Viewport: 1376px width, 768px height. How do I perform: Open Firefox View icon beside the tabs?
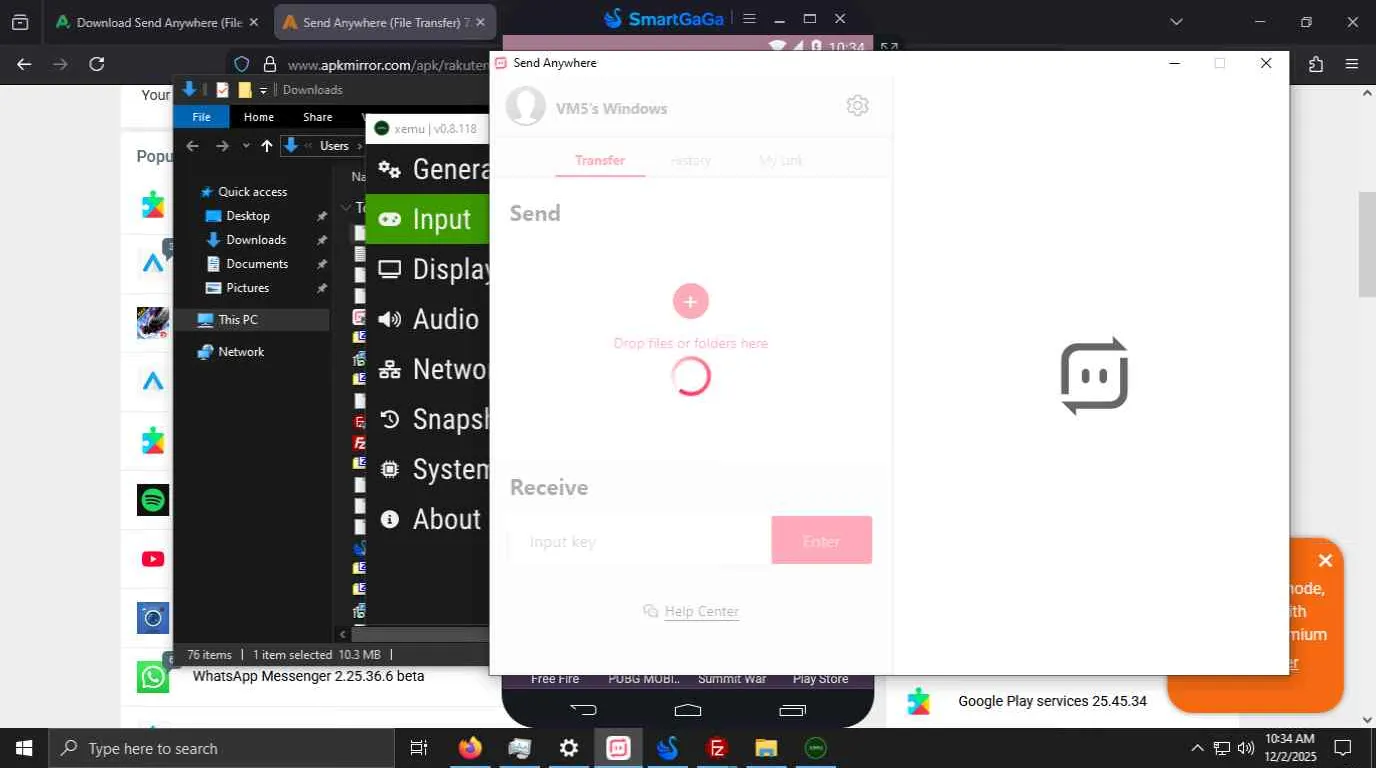click(x=20, y=22)
